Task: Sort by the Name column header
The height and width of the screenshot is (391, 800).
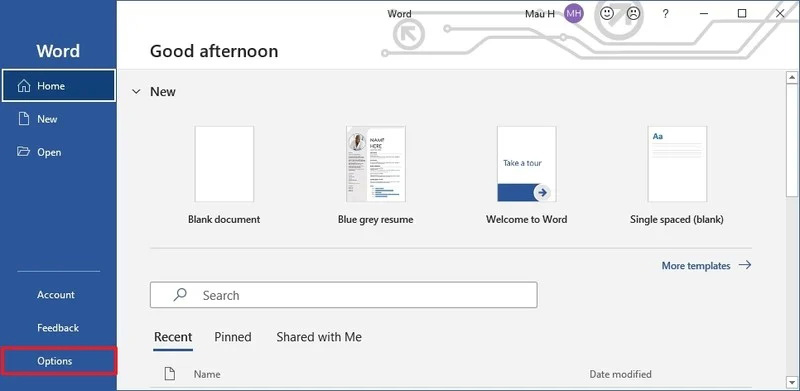Action: (x=207, y=374)
